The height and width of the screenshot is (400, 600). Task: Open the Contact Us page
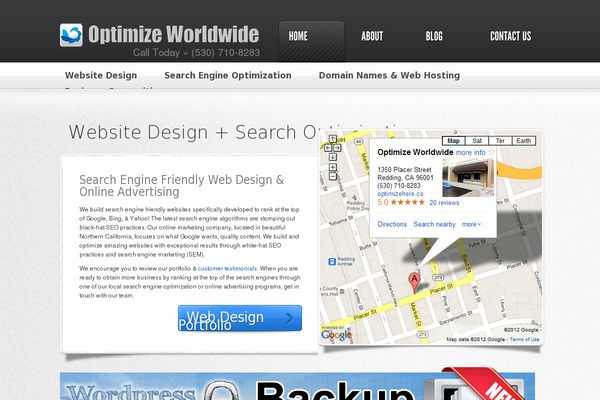[x=510, y=36]
